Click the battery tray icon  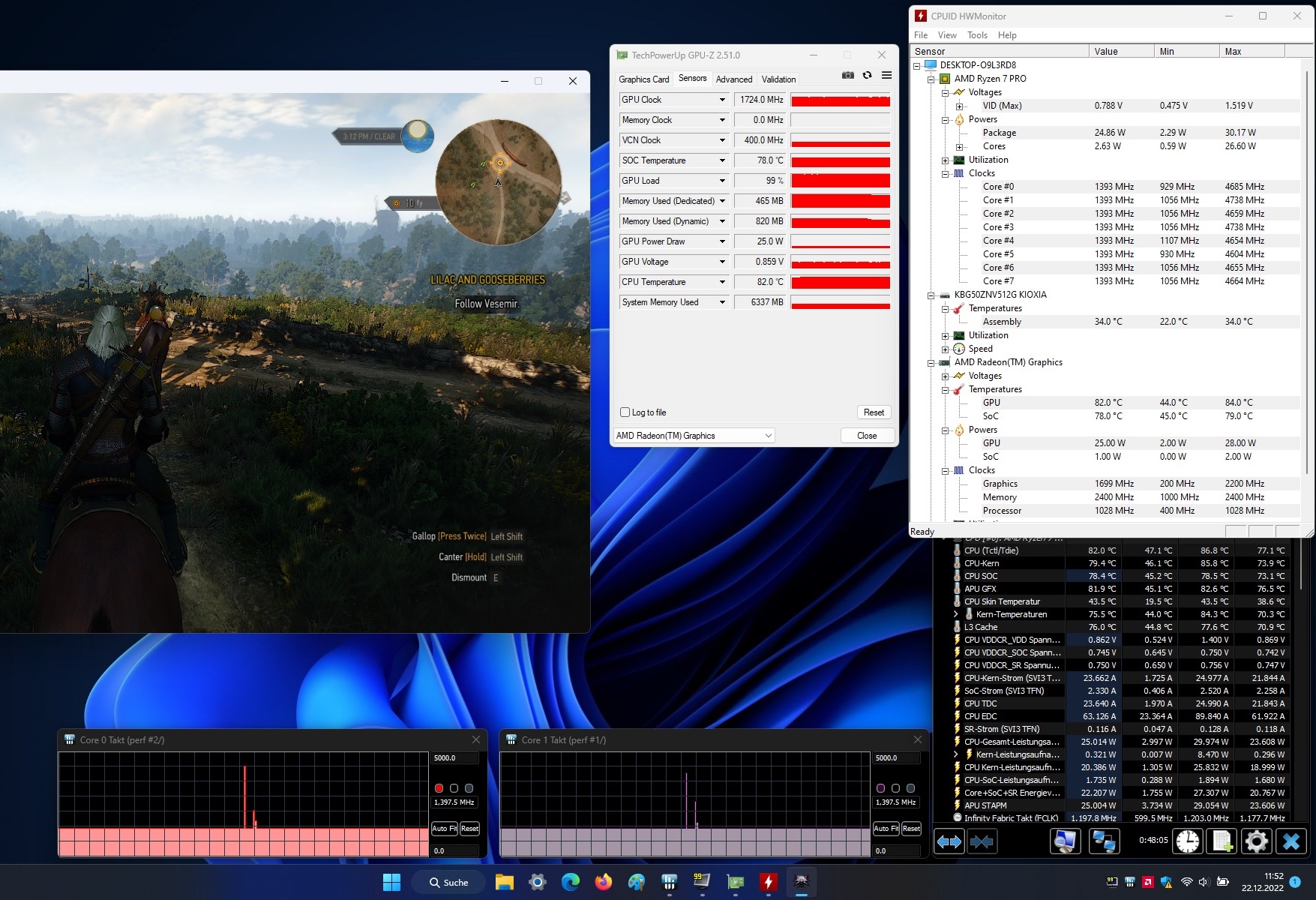click(x=1222, y=882)
